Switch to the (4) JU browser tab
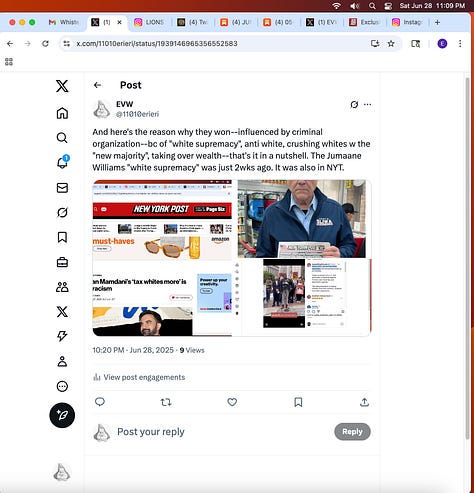474x493 pixels. (x=236, y=22)
